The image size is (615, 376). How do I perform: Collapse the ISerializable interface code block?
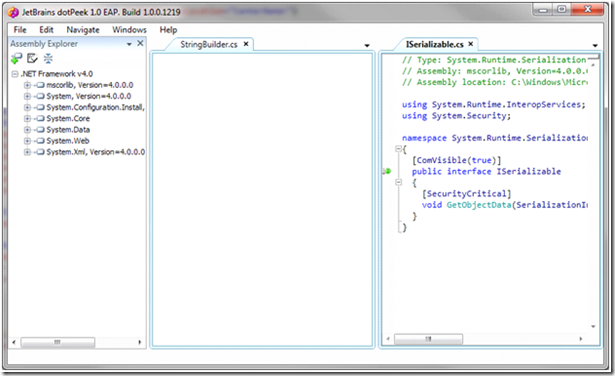[398, 182]
